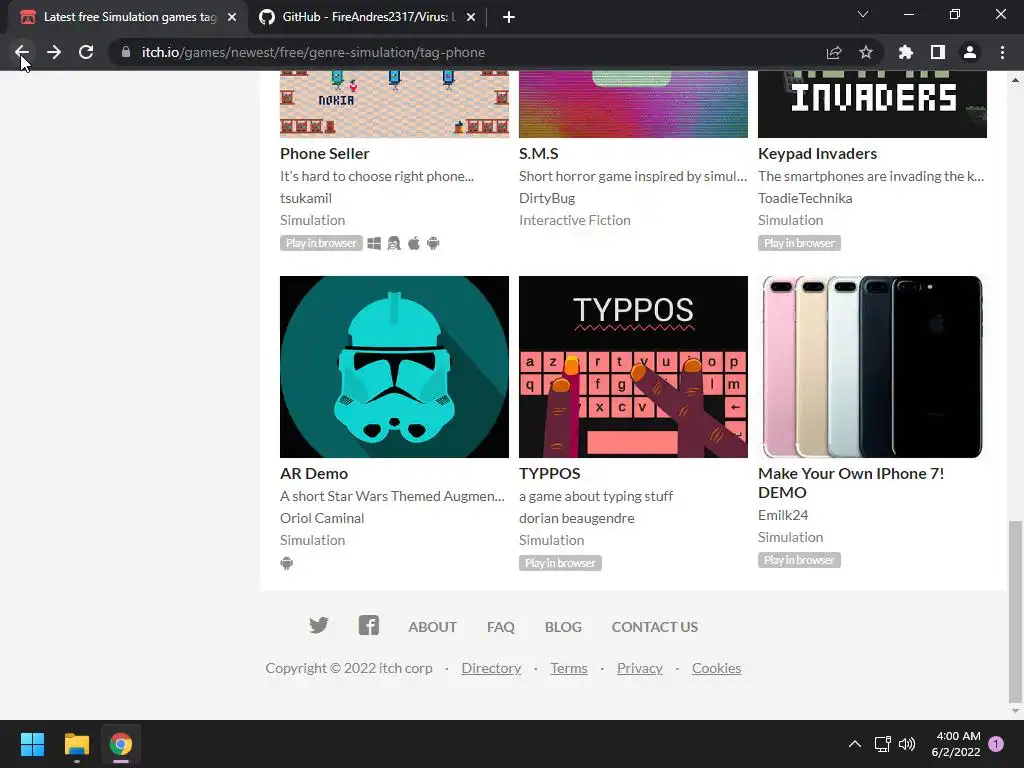Screen dimensions: 1024x768
Task: Show hidden system tray icons chevron
Action: click(854, 744)
